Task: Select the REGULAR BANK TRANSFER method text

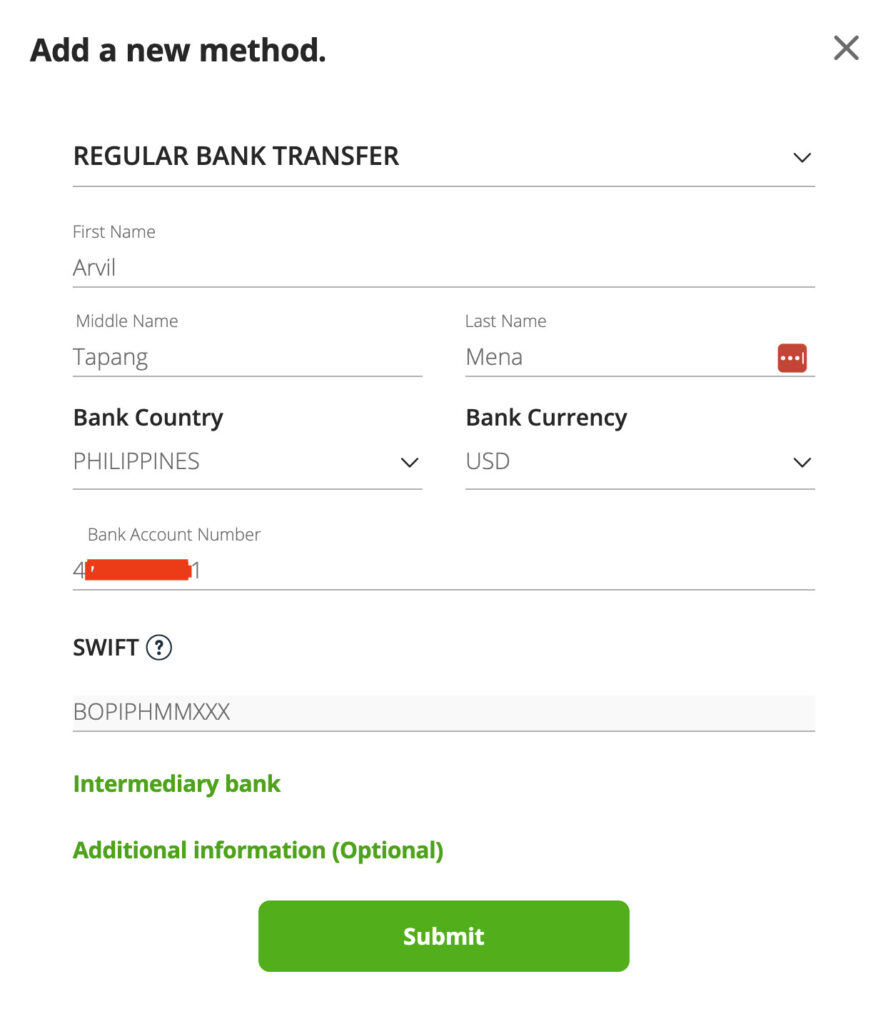Action: point(236,156)
